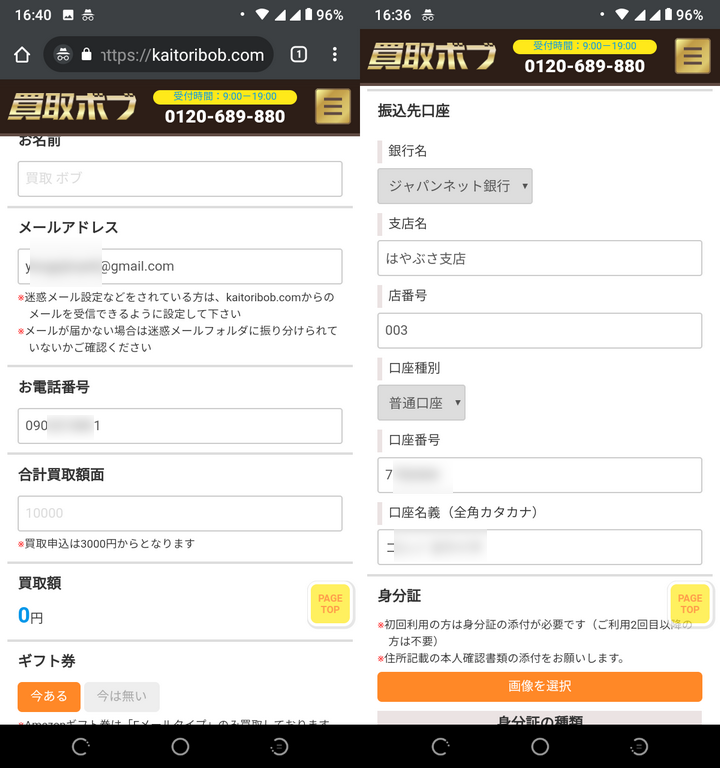
Task: Tap the 買取ボブ logo on left screen
Action: pos(72,106)
